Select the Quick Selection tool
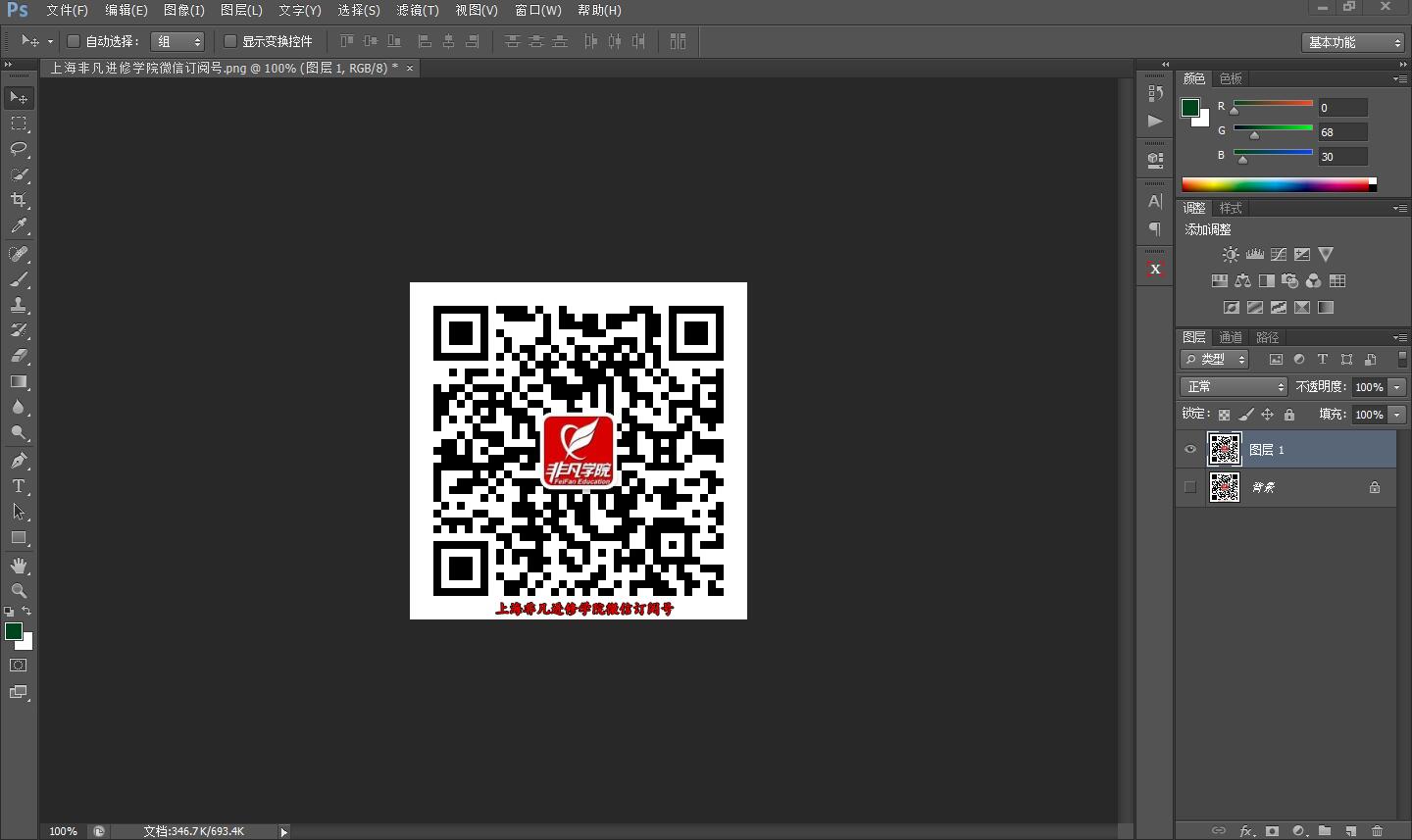The height and width of the screenshot is (840, 1412). click(x=19, y=174)
